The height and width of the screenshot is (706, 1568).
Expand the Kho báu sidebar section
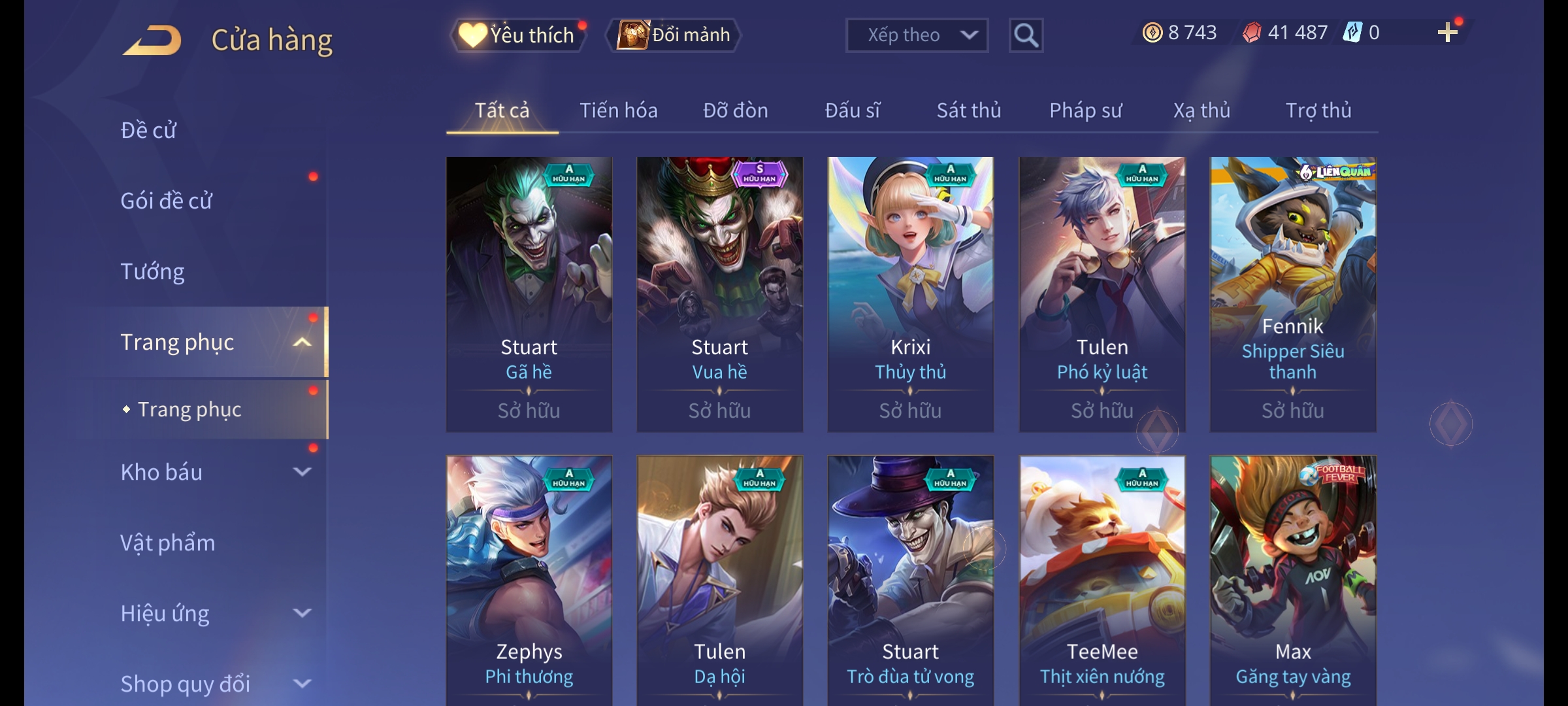302,471
